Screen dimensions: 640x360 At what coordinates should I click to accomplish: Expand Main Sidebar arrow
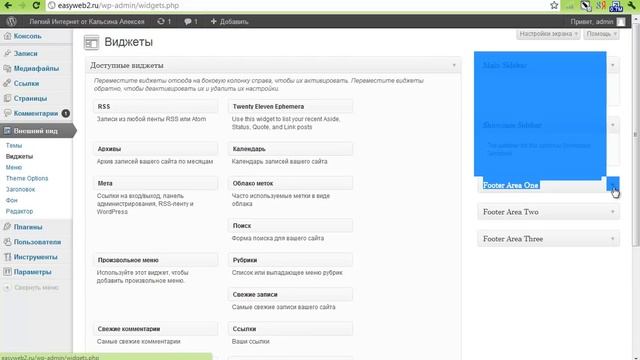(613, 65)
